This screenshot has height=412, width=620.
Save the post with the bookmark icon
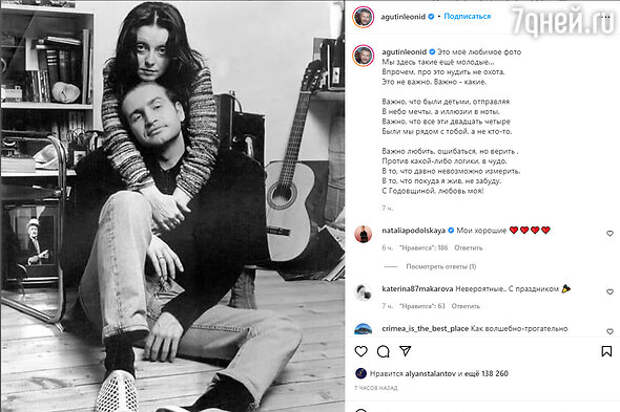click(607, 351)
